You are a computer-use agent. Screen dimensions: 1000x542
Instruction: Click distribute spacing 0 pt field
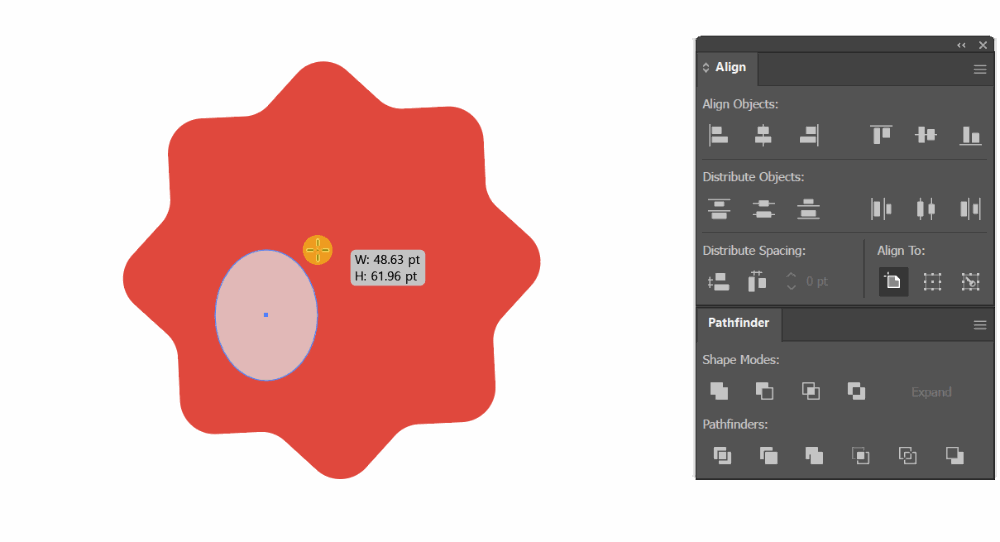coord(817,281)
